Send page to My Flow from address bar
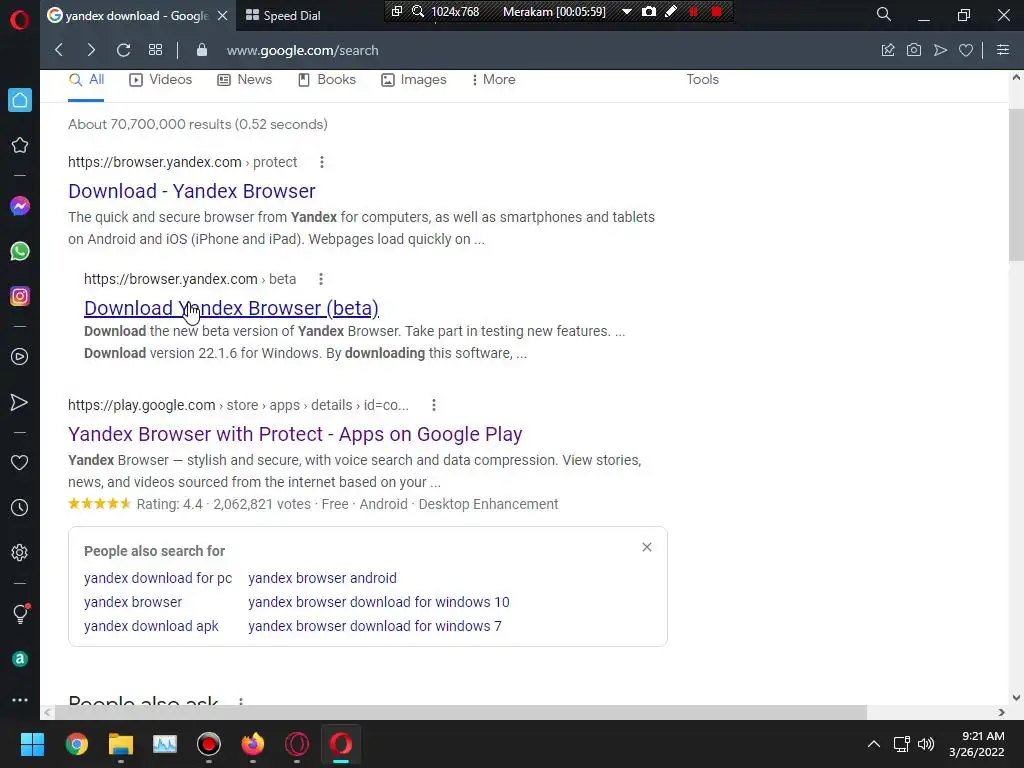The image size is (1024, 768). point(940,50)
